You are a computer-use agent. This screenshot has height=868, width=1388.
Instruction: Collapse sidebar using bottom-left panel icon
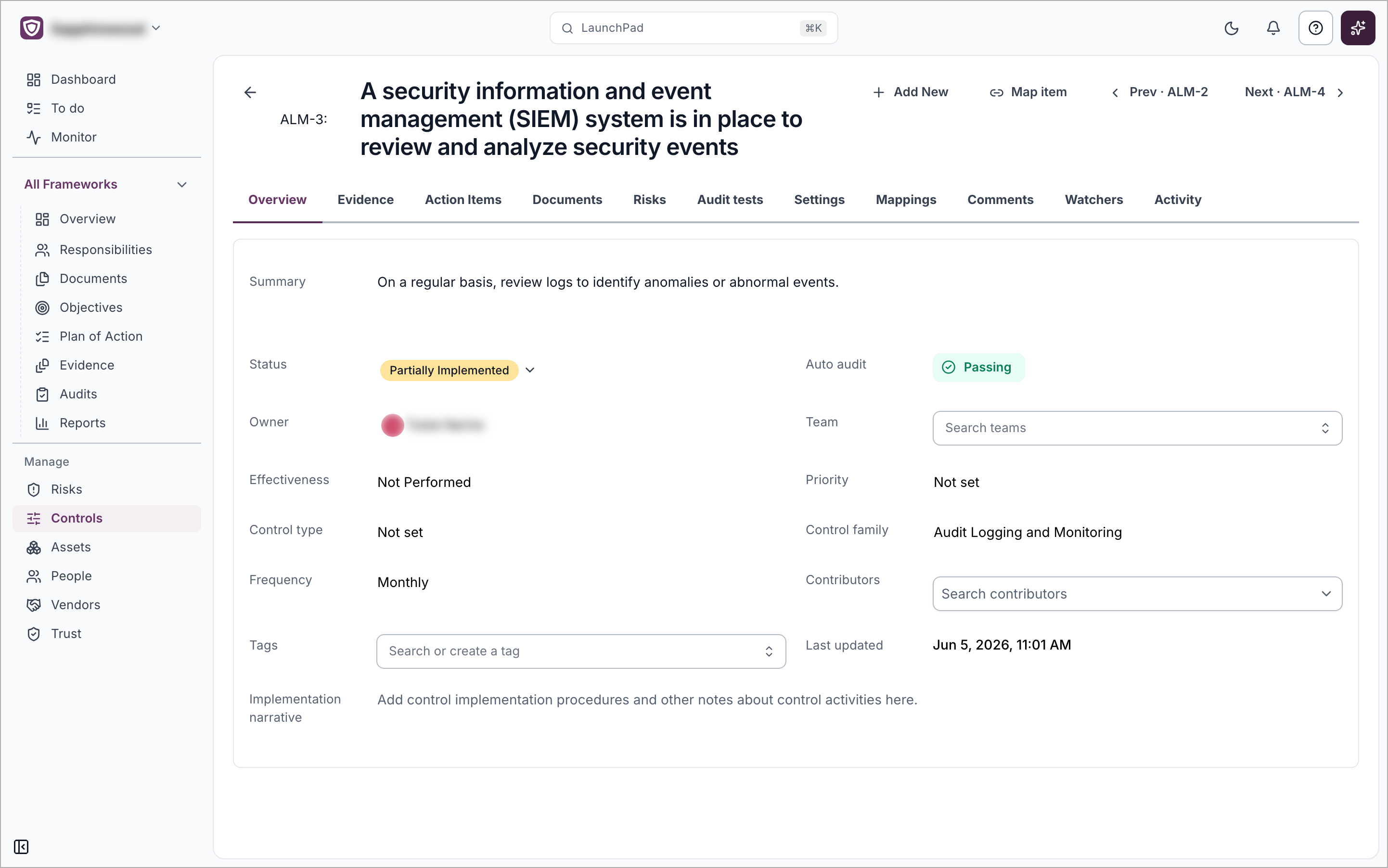tap(21, 846)
